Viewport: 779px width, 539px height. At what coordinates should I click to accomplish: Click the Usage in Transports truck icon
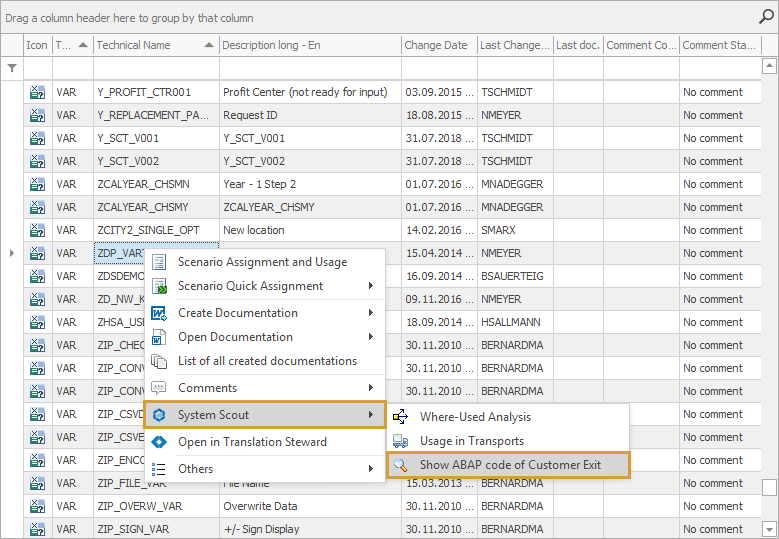coord(400,441)
